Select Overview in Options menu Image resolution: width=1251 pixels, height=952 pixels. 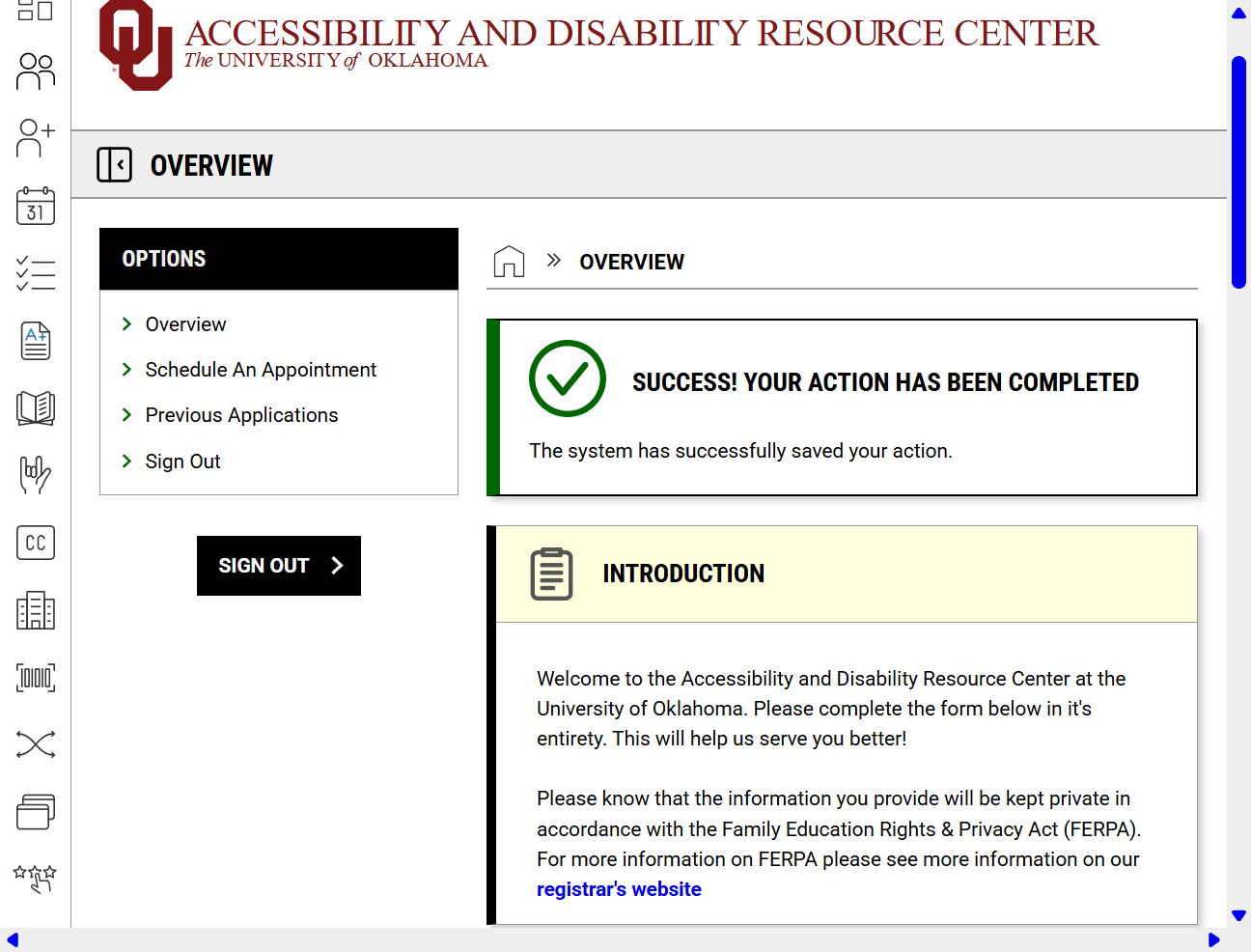pos(185,324)
